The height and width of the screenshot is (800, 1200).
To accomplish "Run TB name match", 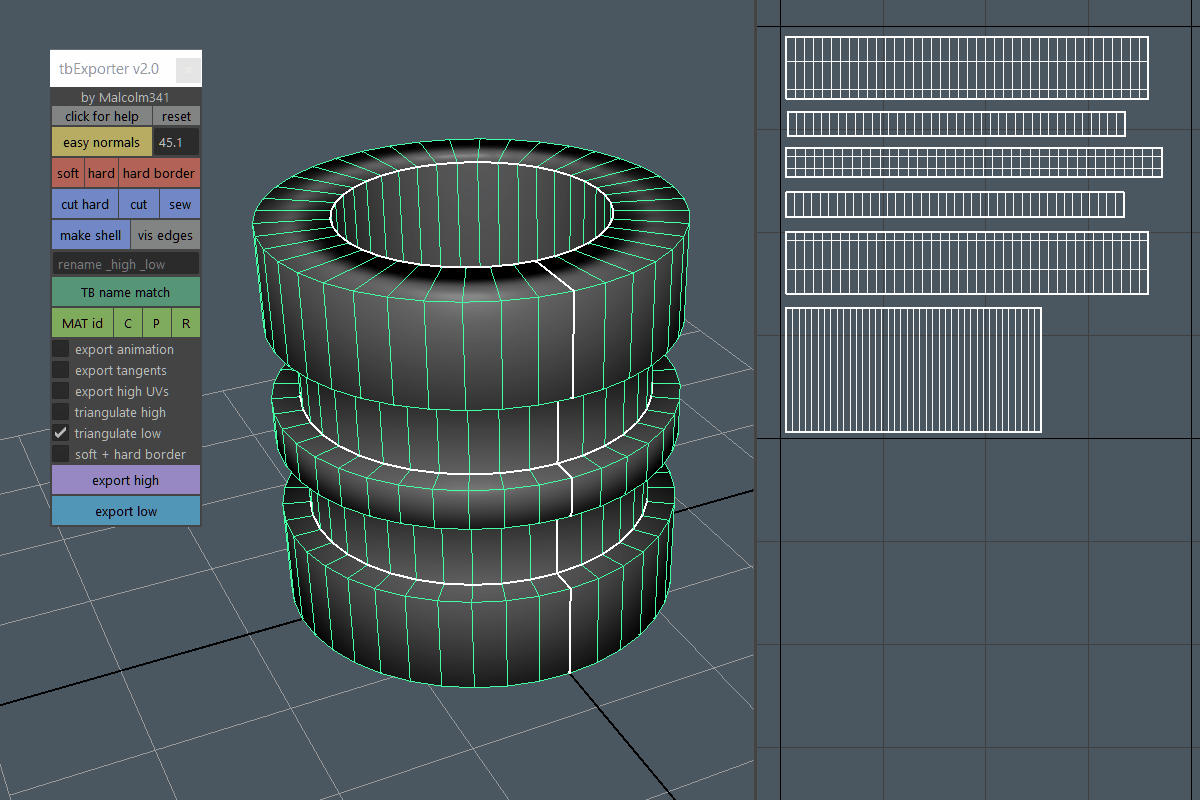I will (x=125, y=292).
